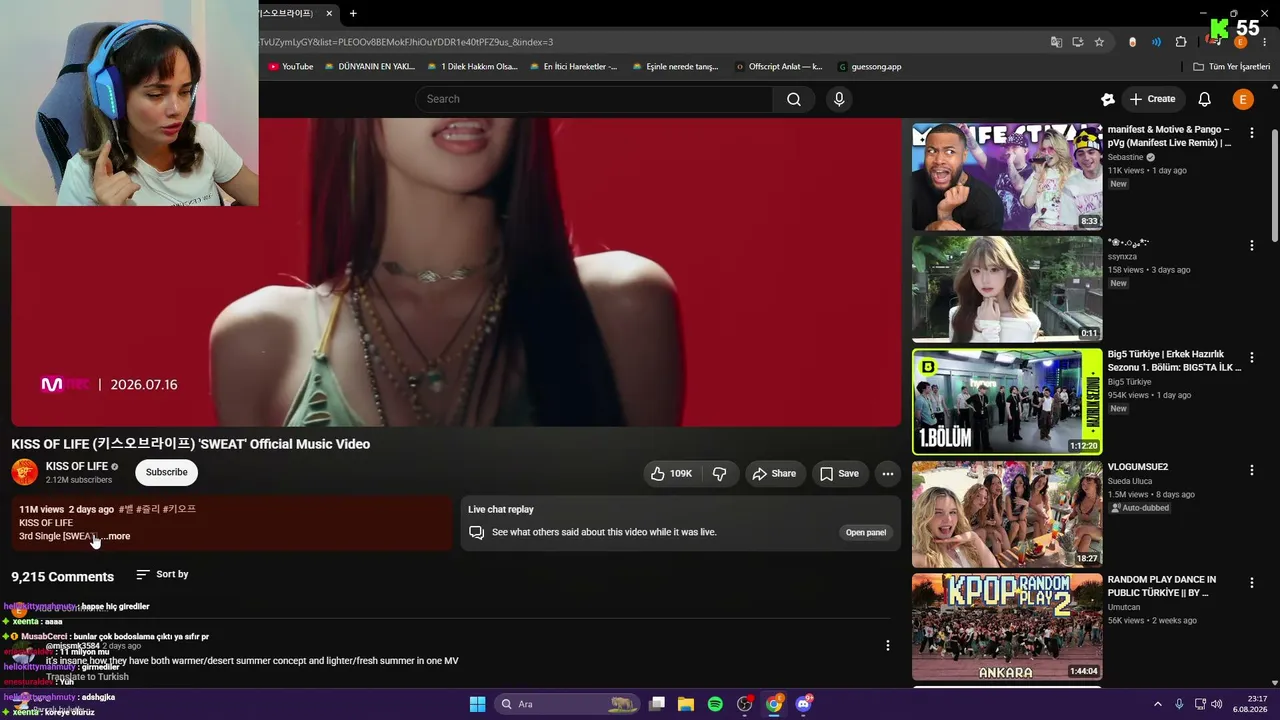Open options menu for the ssynxza video
Image resolution: width=1280 pixels, height=720 pixels.
[1251, 245]
